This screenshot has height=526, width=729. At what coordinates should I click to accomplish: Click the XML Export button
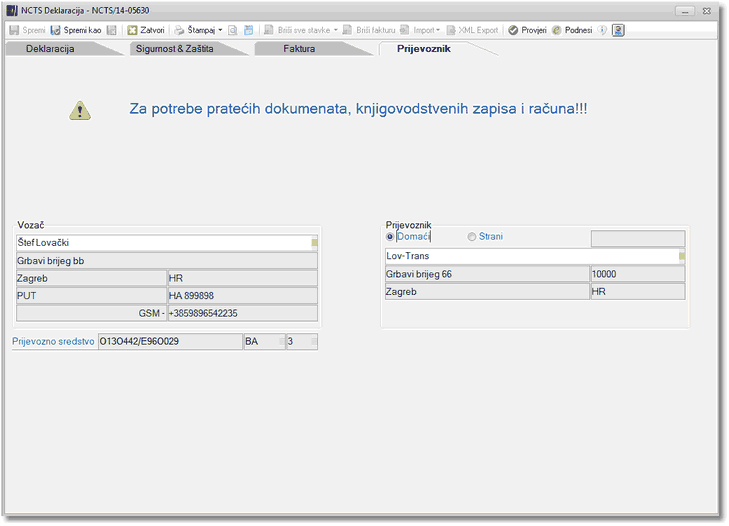point(472,30)
